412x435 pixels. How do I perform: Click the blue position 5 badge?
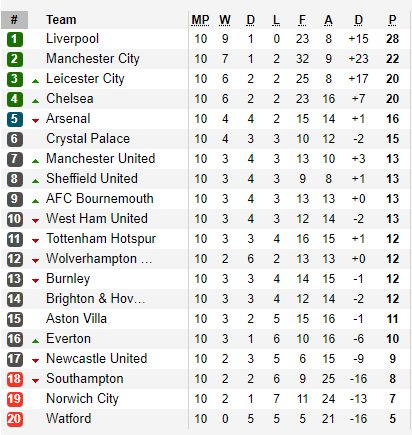pyautogui.click(x=15, y=119)
